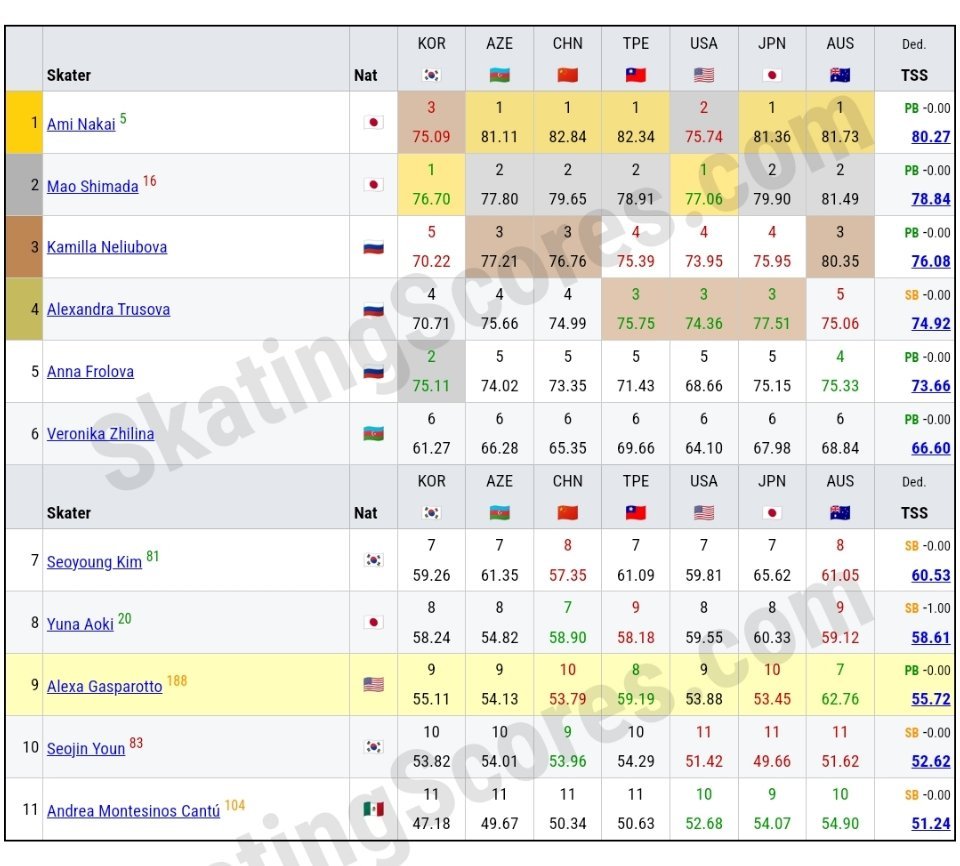Click Seoyoung Kim's total score 60.53

click(931, 576)
